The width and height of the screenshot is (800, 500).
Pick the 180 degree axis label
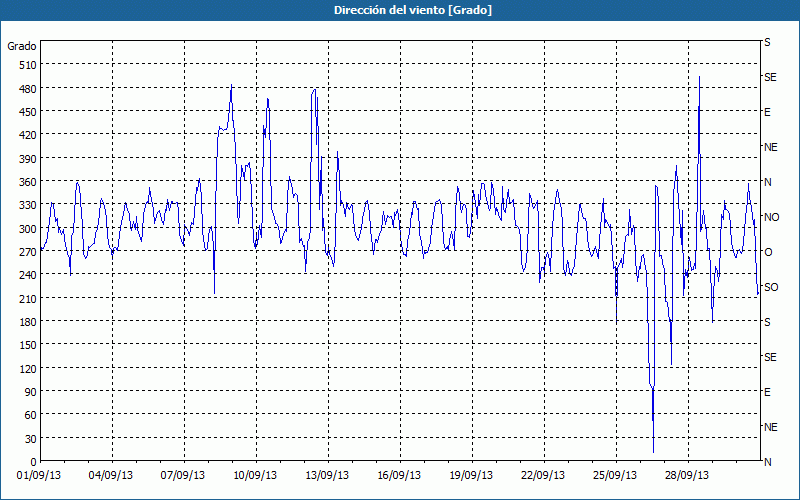coord(28,321)
